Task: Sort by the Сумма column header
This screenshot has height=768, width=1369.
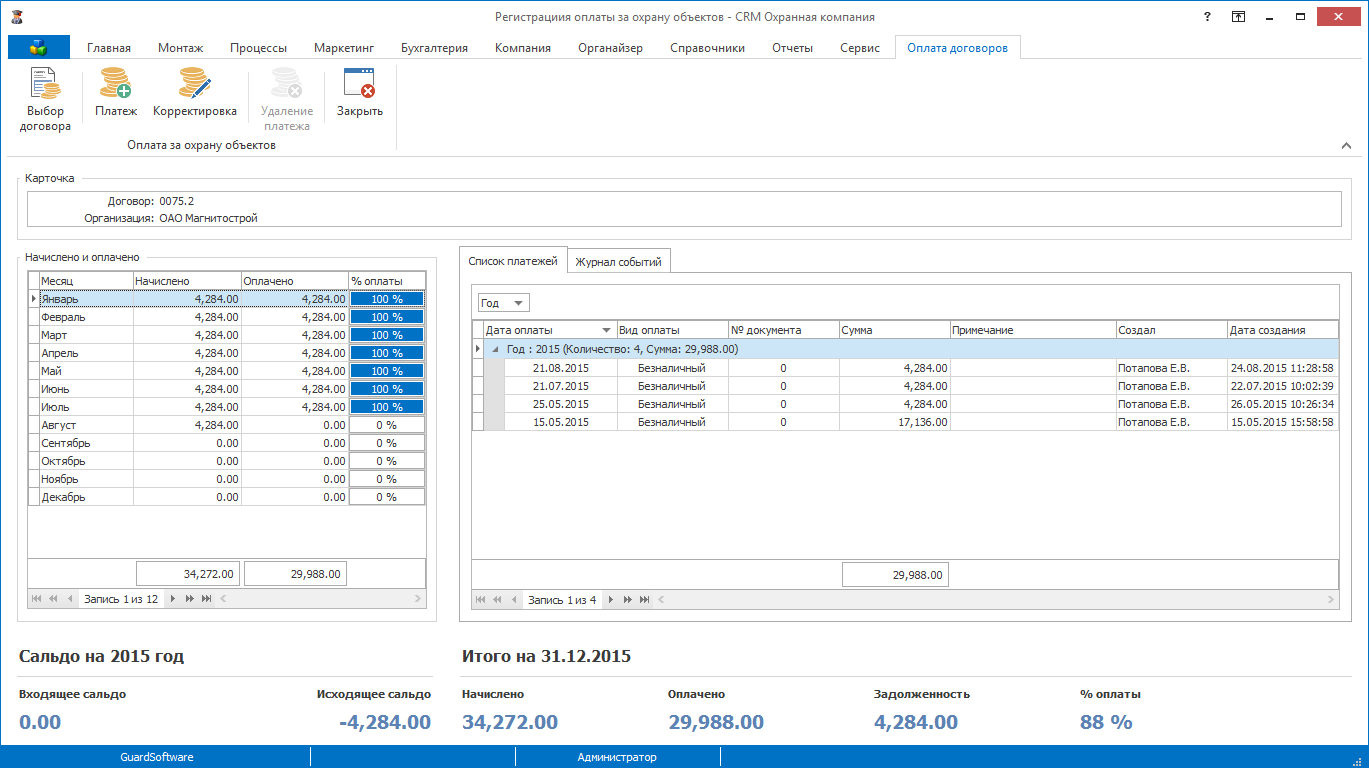Action: tap(895, 330)
